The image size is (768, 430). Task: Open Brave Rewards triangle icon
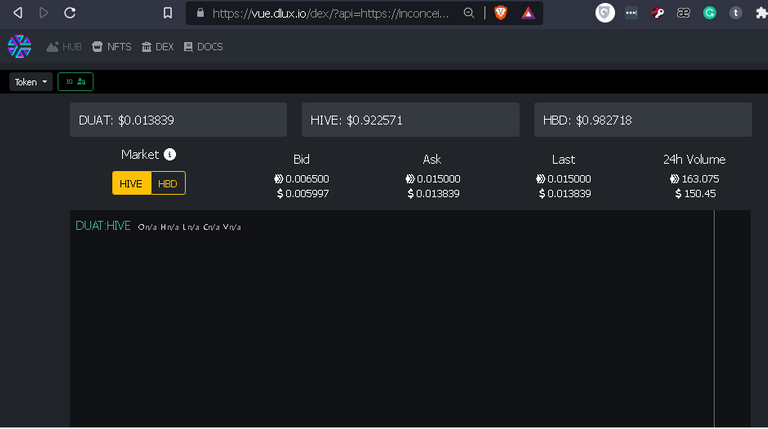click(528, 13)
